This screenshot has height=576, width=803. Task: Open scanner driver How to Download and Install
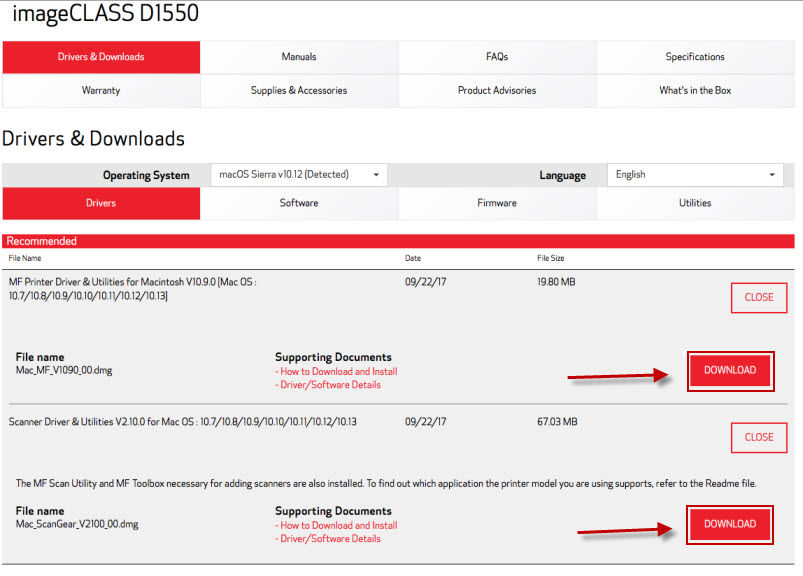click(339, 525)
